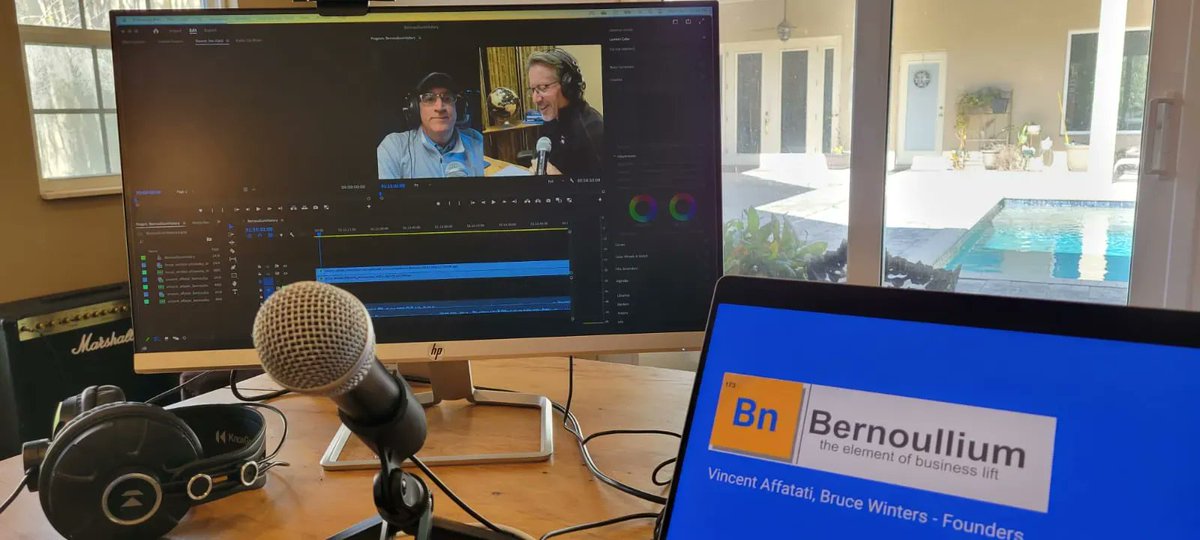Click Mark In in Program monitor
The image size is (1200, 540).
(x=449, y=203)
